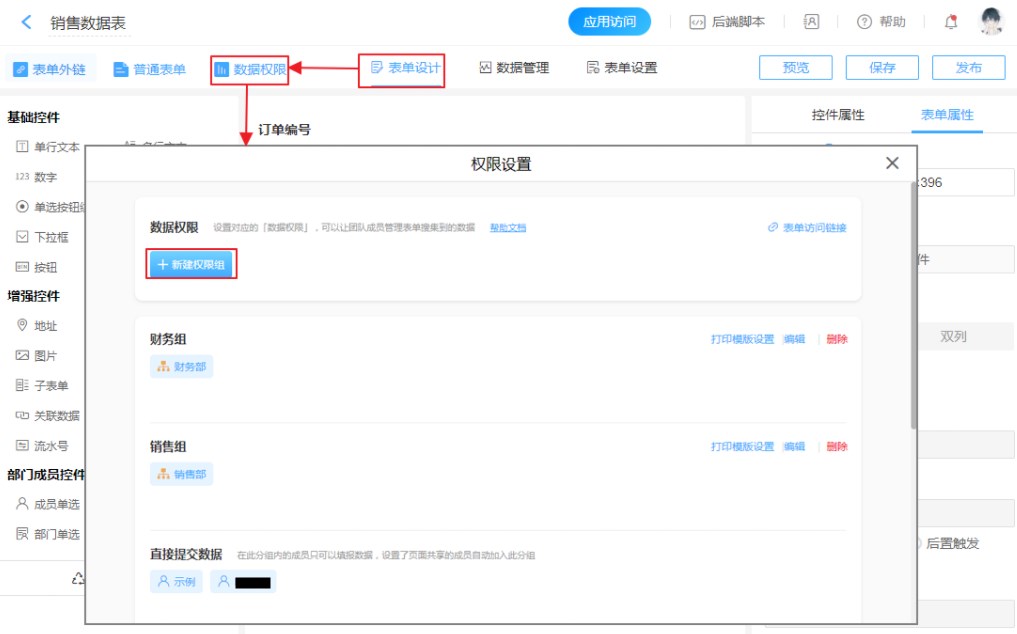Close the 权限设置 dialog
Image resolution: width=1017 pixels, height=634 pixels.
click(x=892, y=164)
